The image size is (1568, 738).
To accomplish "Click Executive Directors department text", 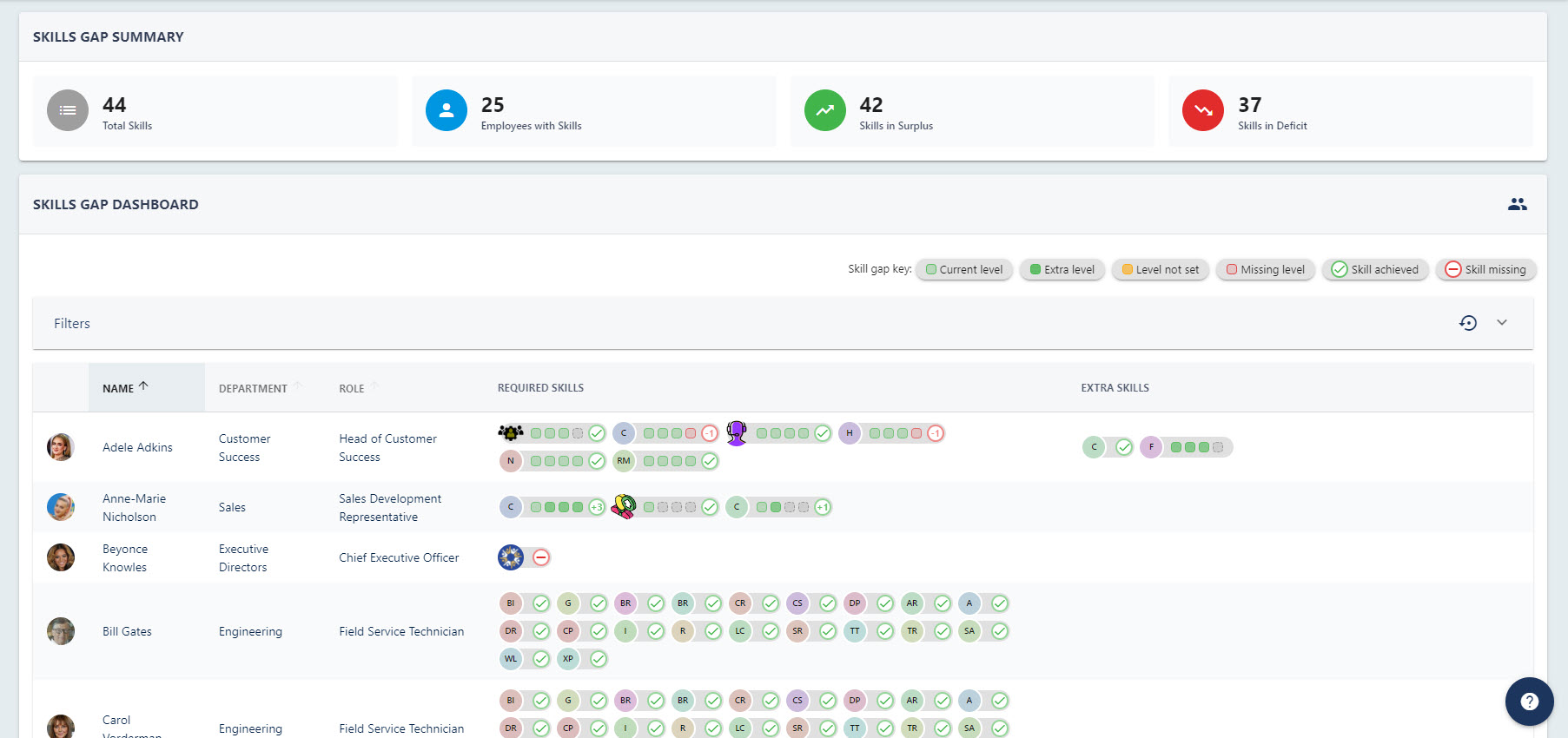I will point(244,557).
